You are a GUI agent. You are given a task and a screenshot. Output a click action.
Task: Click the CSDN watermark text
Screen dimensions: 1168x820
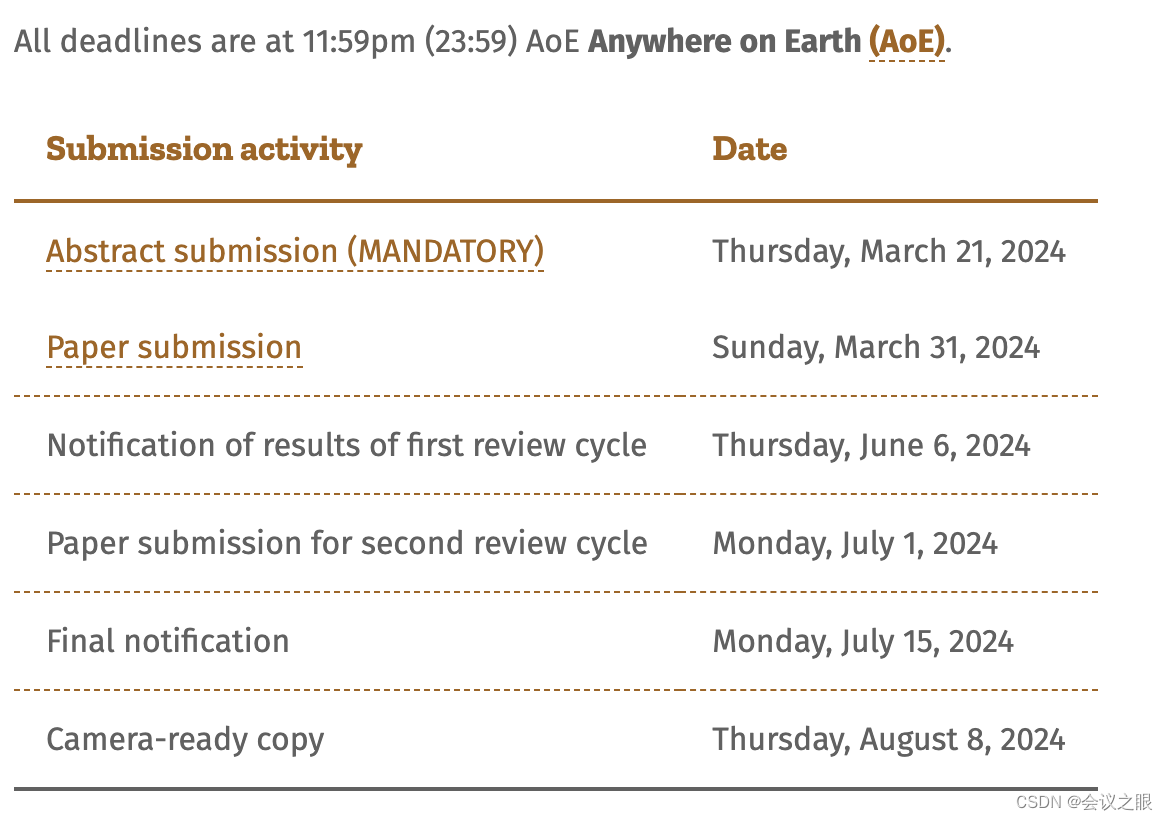coord(1084,802)
